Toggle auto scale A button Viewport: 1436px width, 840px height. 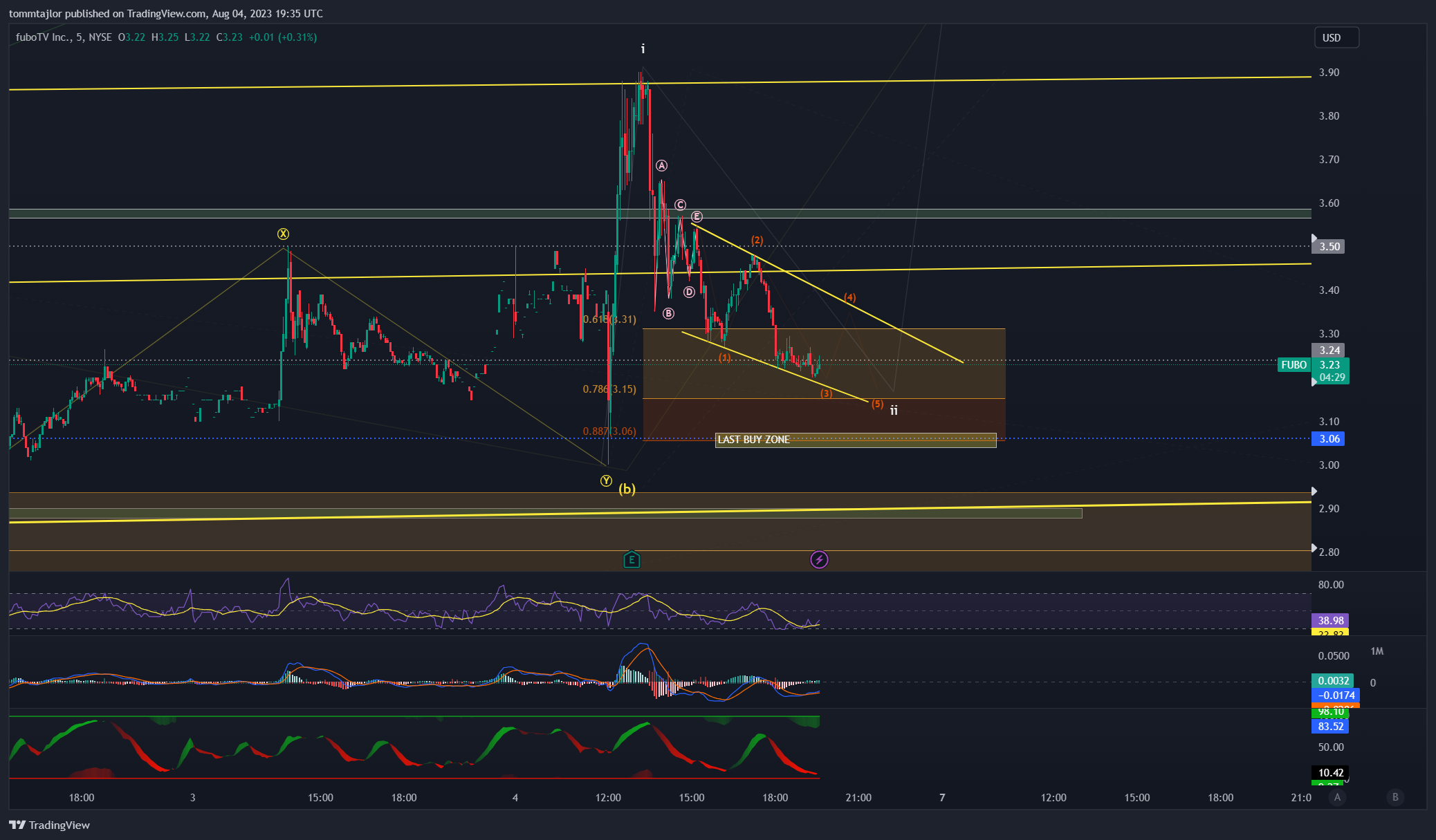[1337, 797]
